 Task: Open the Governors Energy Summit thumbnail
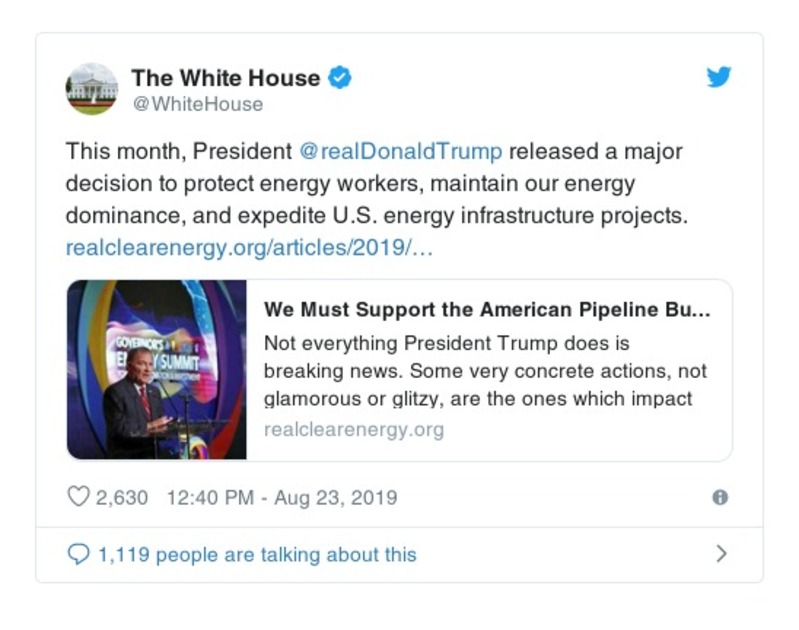click(157, 370)
